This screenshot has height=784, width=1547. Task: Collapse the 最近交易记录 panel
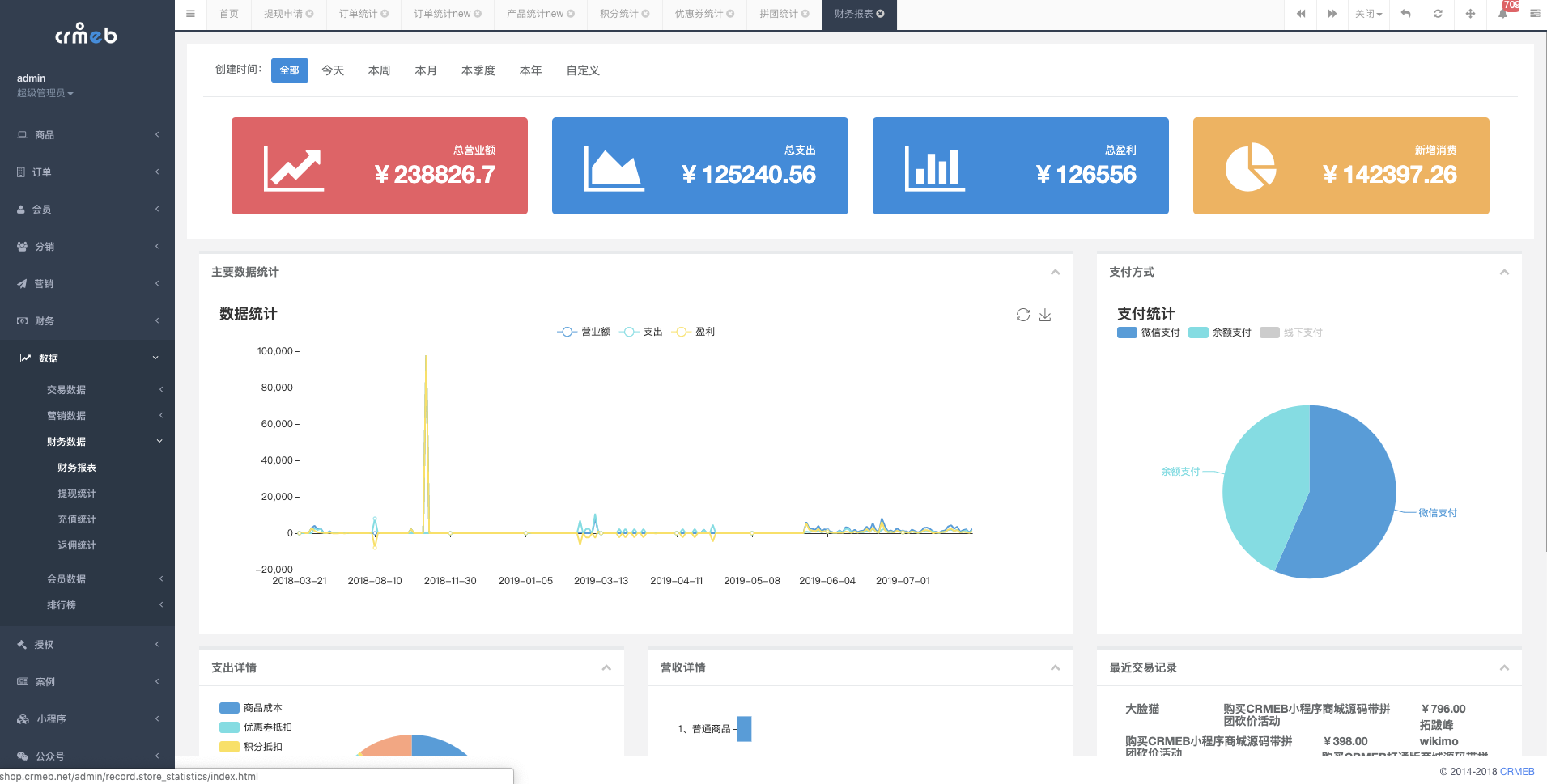tap(1504, 667)
